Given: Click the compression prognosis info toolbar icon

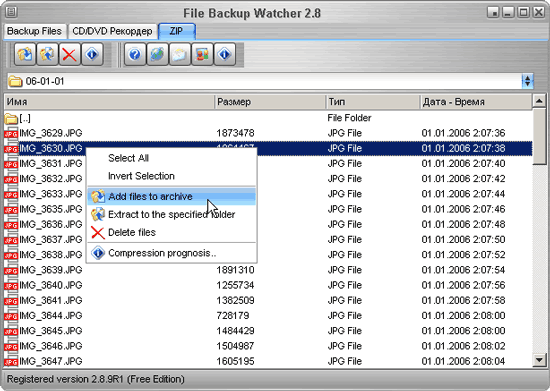Looking at the screenshot, I should [x=92, y=54].
